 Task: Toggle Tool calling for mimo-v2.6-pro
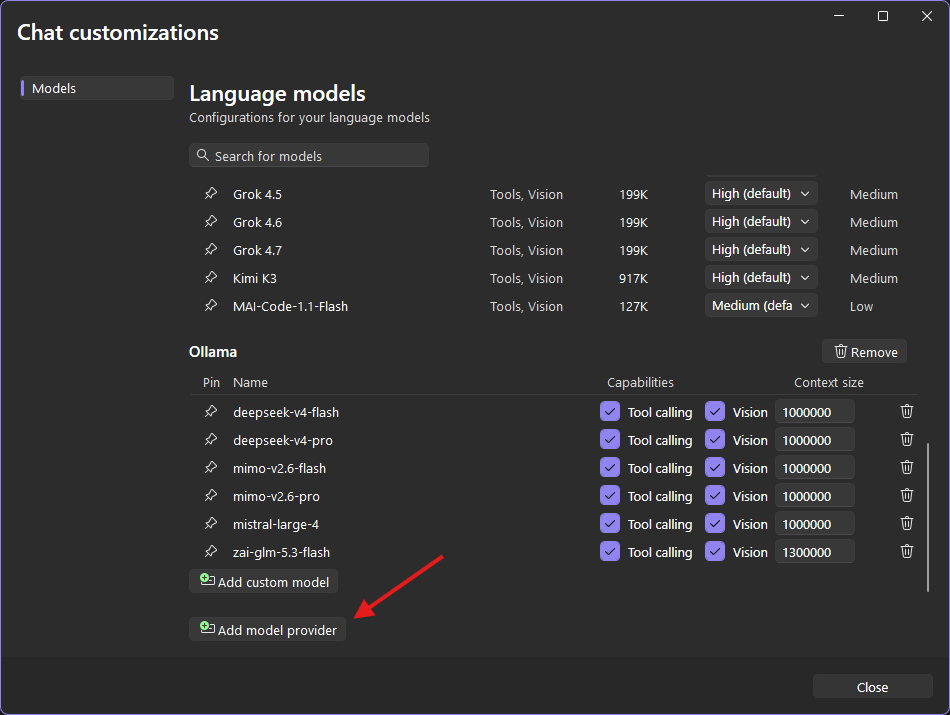coord(610,495)
